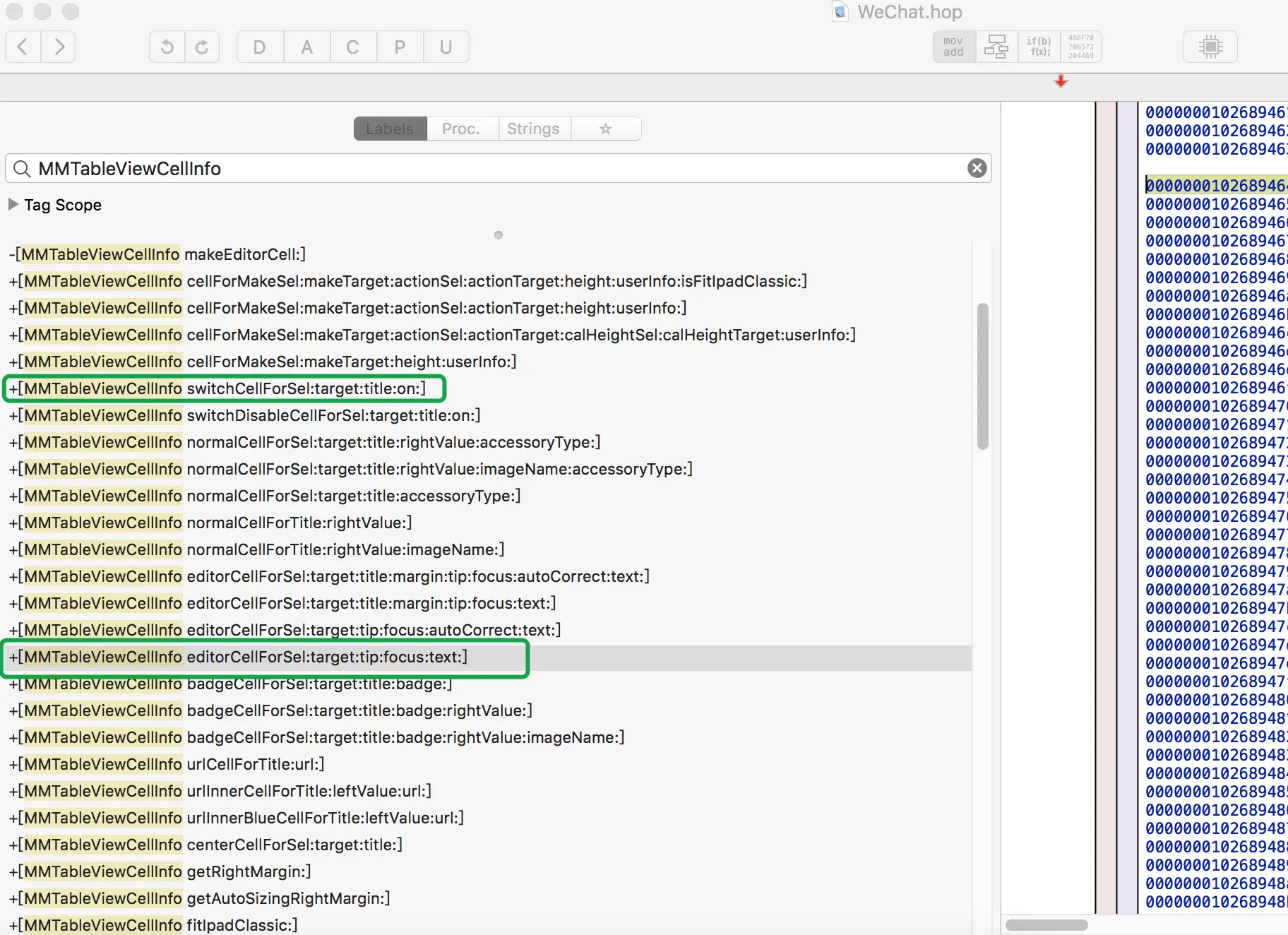Mark selection as Undefined with U button
The height and width of the screenshot is (935, 1288).
pyautogui.click(x=446, y=47)
